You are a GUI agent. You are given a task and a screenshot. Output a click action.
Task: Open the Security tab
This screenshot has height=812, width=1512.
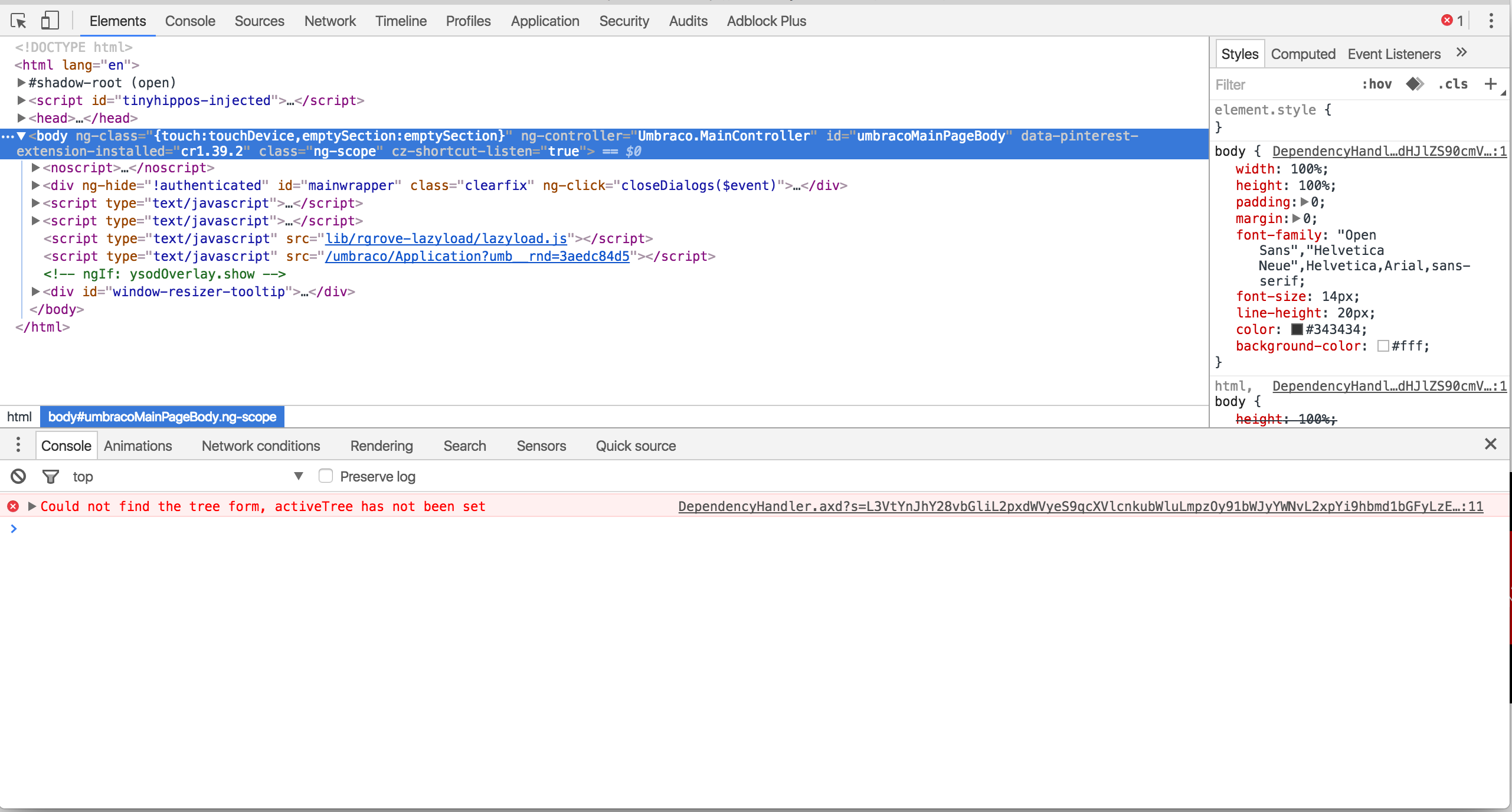pos(624,21)
